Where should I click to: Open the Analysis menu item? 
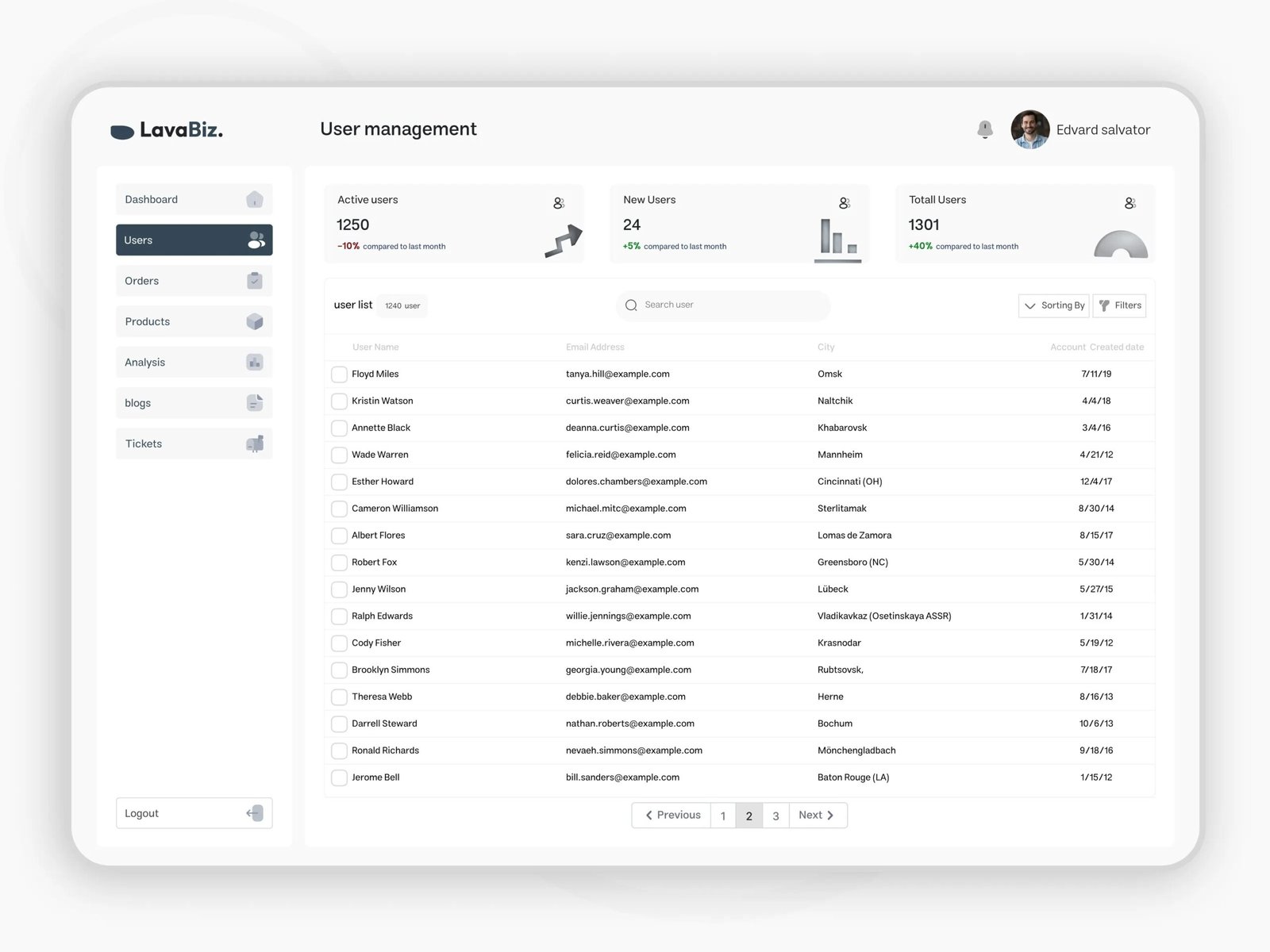tap(194, 363)
